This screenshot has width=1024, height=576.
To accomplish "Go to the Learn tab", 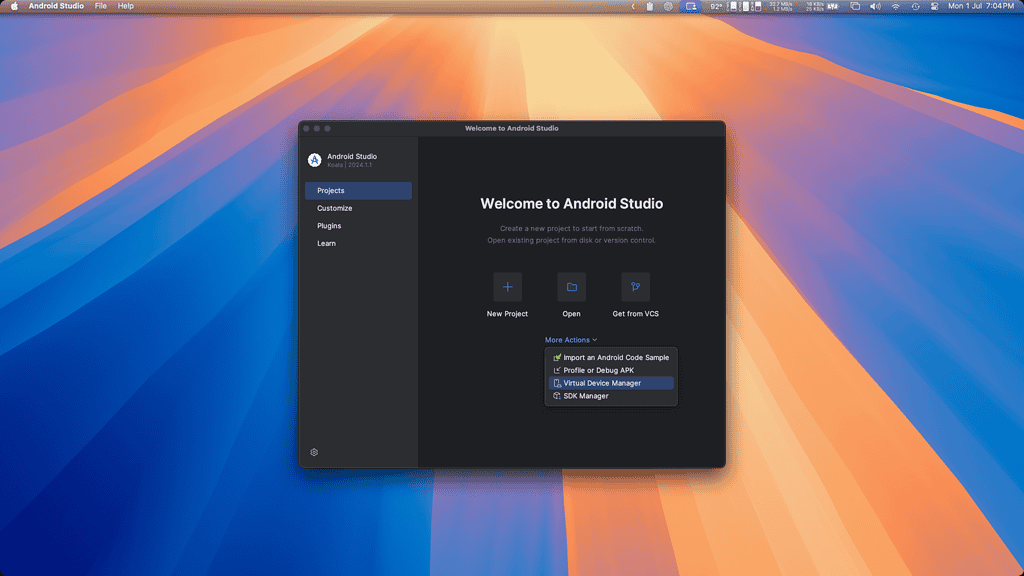I will point(326,243).
